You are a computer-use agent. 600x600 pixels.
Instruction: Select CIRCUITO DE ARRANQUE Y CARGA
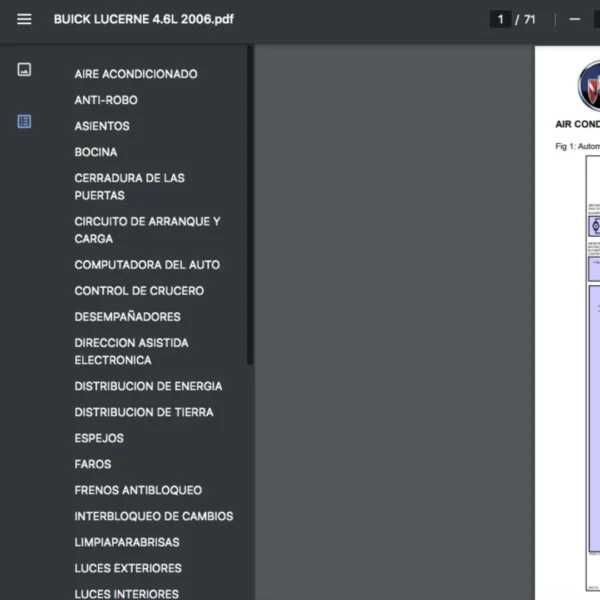[147, 230]
